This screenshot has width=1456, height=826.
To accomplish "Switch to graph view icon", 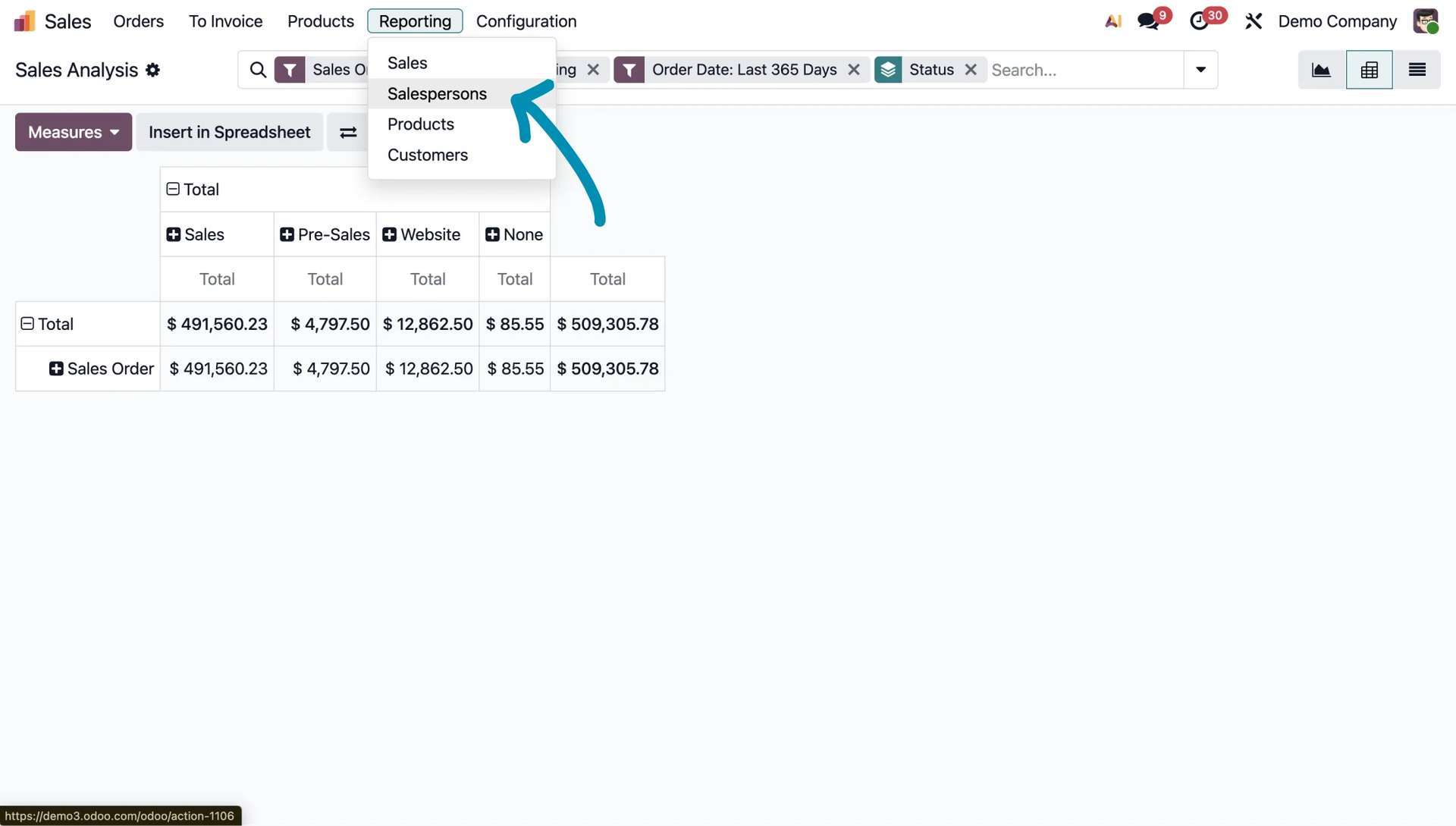I will click(x=1321, y=70).
